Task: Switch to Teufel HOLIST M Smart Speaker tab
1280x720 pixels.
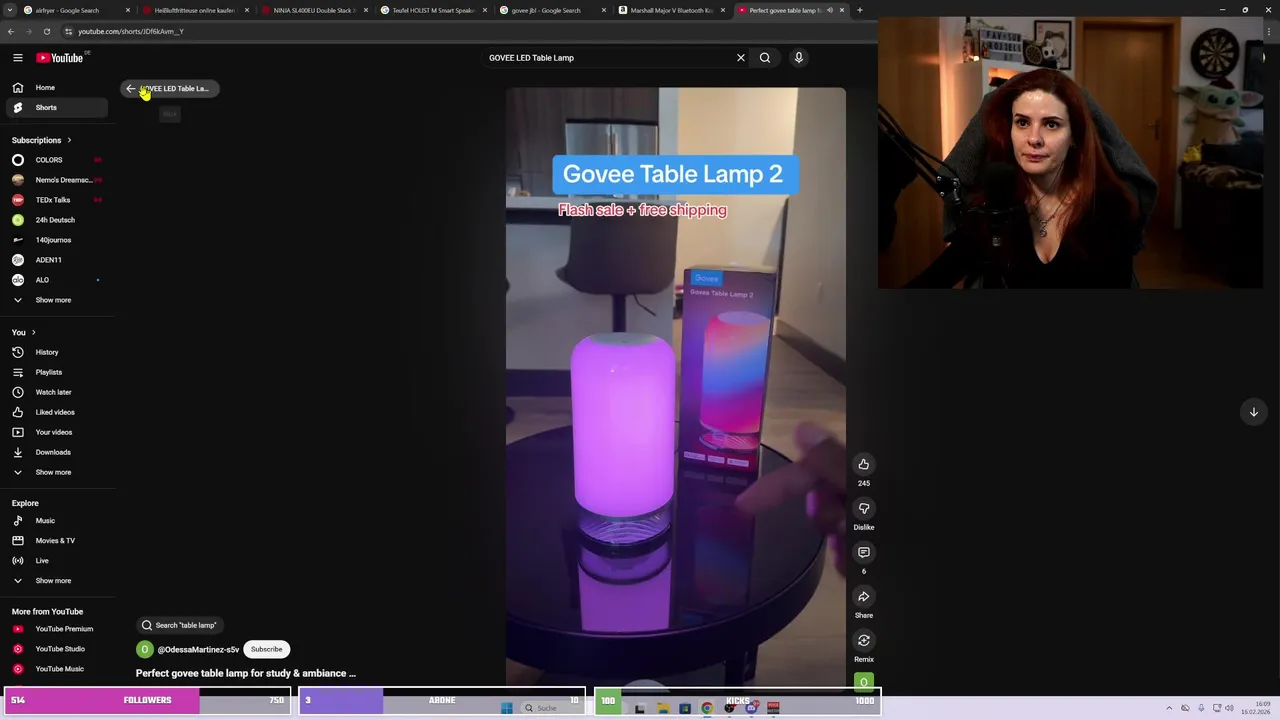Action: point(432,10)
